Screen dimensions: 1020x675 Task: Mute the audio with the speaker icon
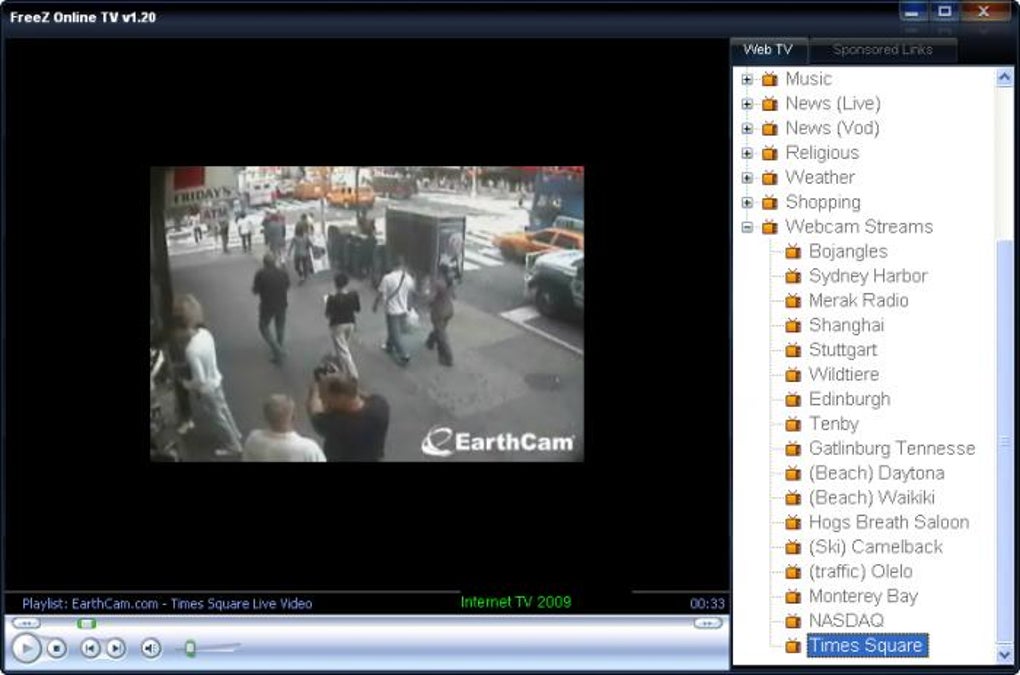click(151, 648)
